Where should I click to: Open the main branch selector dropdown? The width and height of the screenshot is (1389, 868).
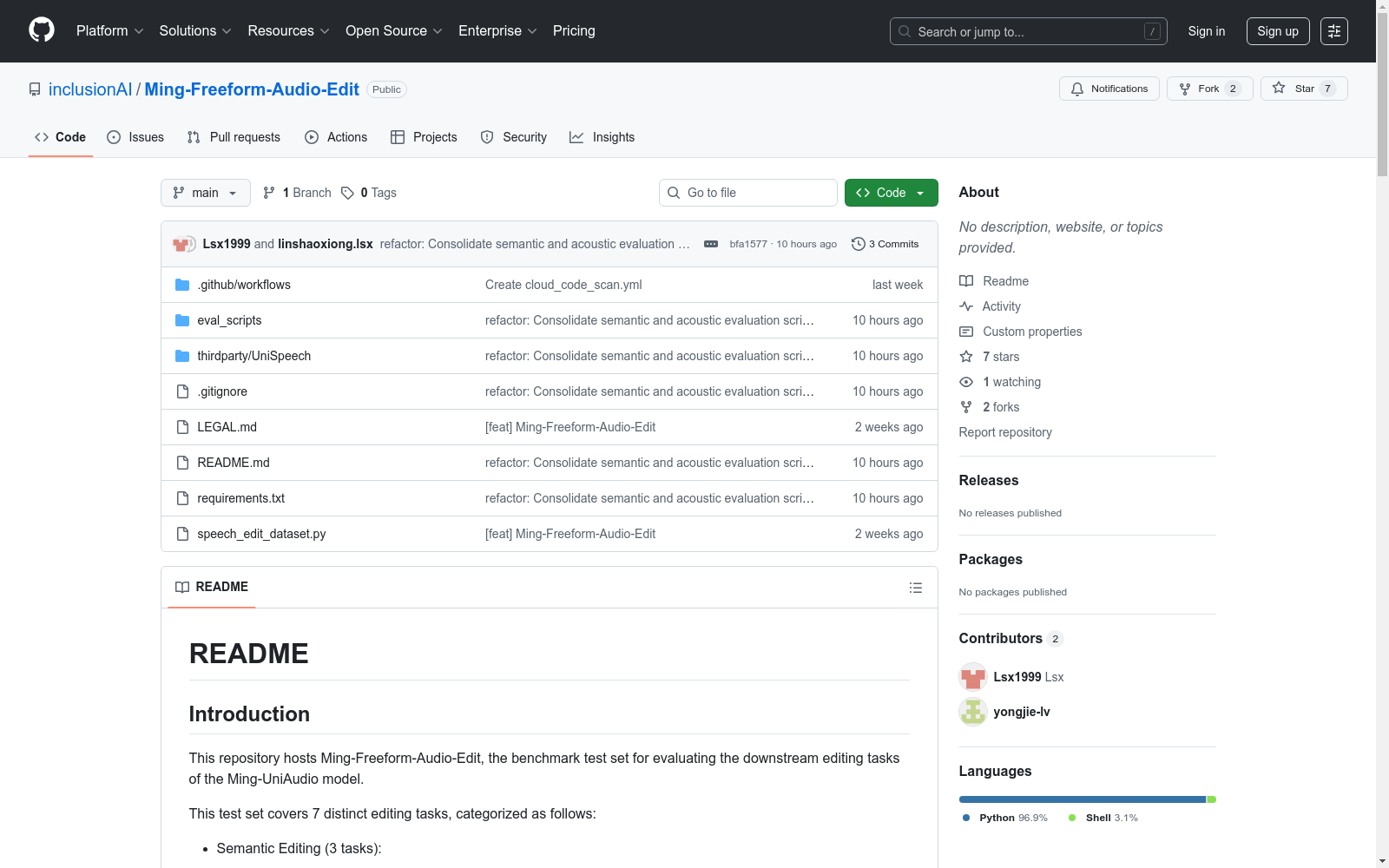[x=206, y=193]
